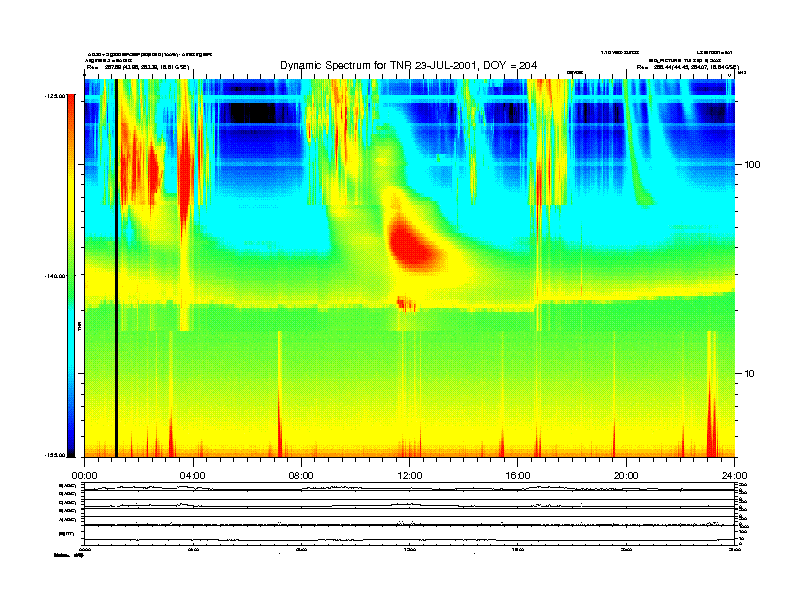
Task: Click the black vertical line marker in the spectrum
Action: (116, 268)
